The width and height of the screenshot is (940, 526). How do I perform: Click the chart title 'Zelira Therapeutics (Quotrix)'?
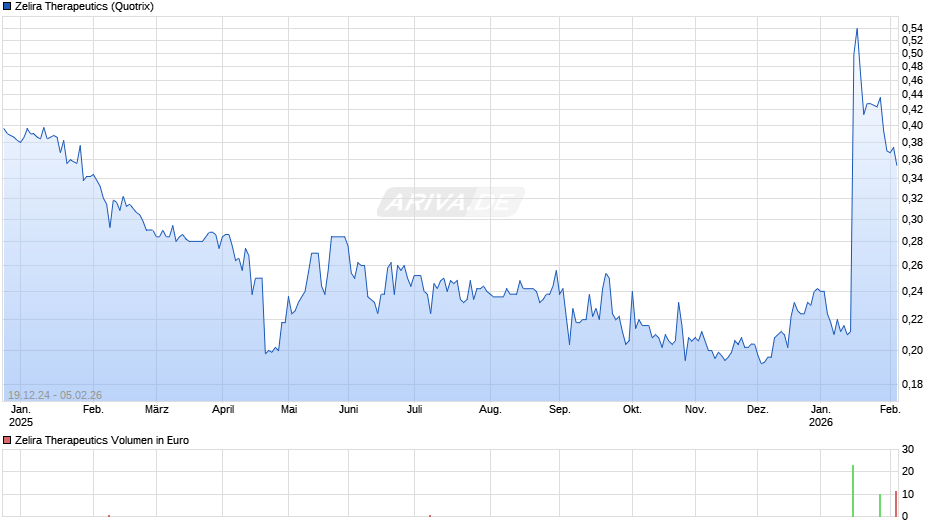pyautogui.click(x=85, y=7)
